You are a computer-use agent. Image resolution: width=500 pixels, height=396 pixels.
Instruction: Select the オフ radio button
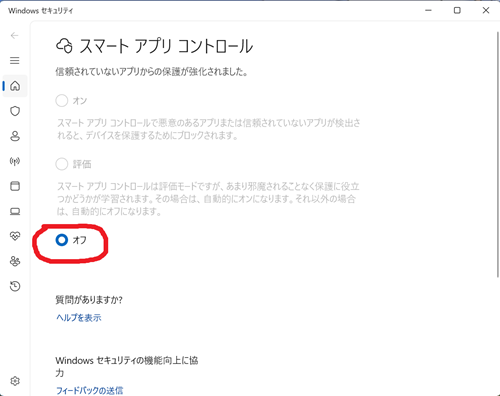tap(62, 240)
